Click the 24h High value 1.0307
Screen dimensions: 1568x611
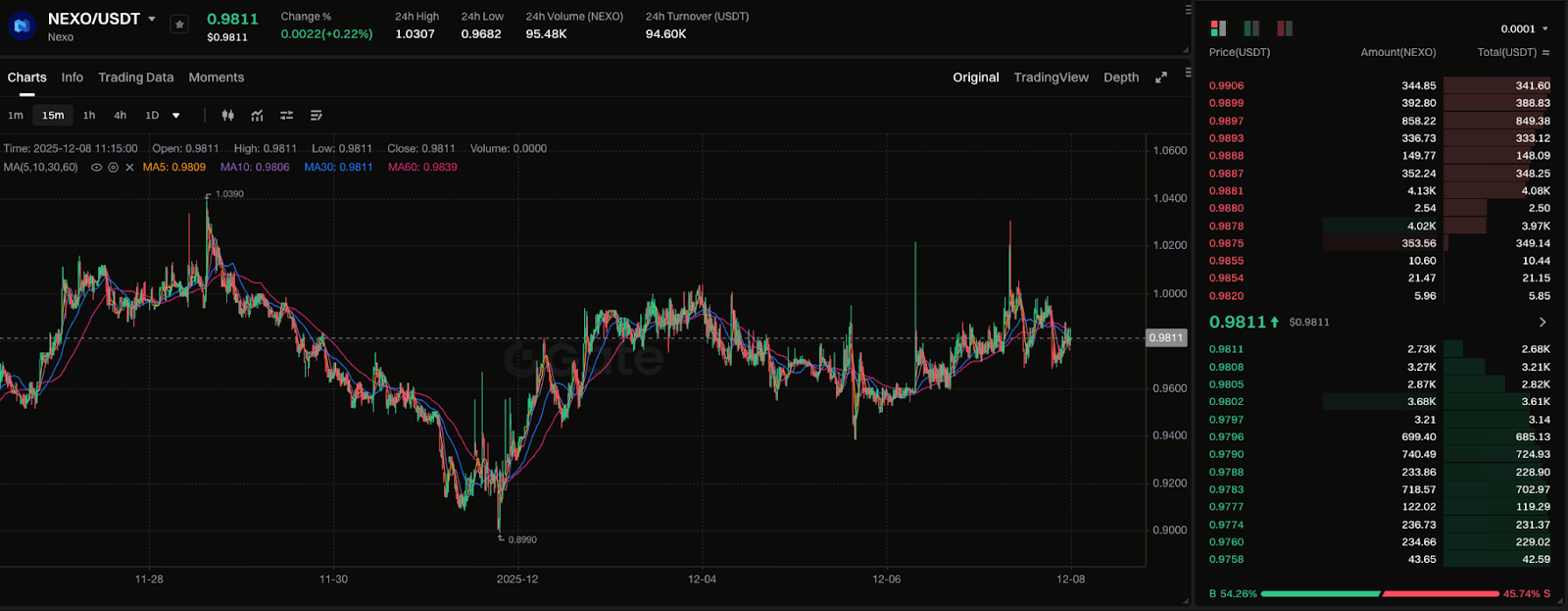pos(415,34)
